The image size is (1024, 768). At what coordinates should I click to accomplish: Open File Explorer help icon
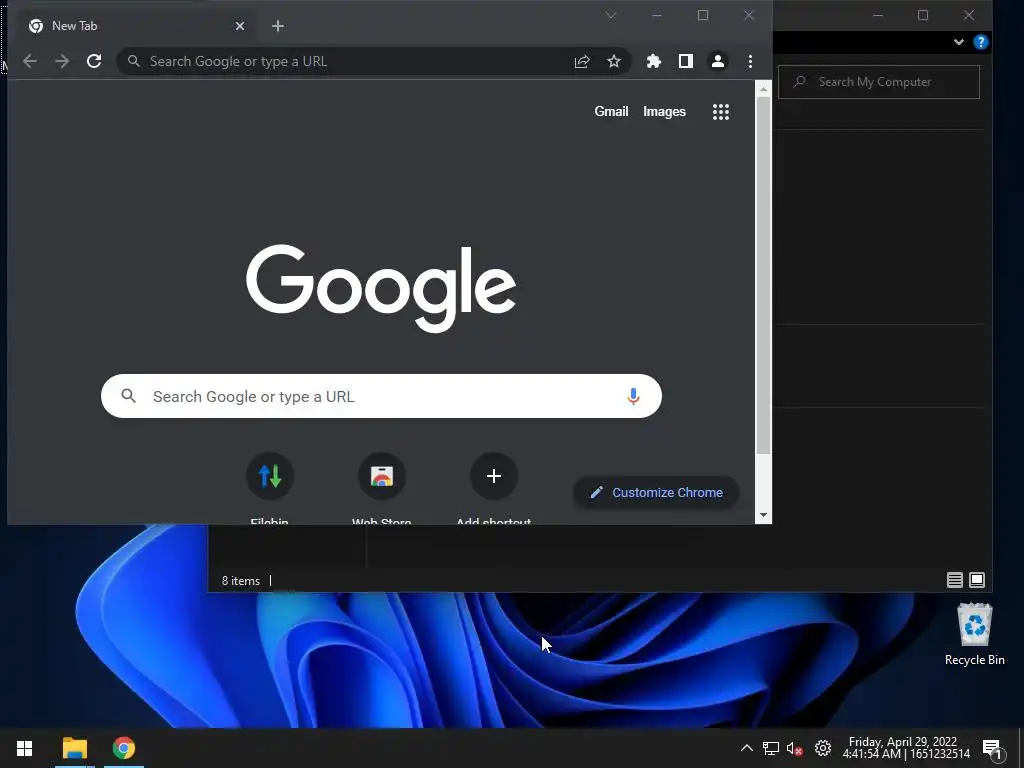(x=980, y=42)
